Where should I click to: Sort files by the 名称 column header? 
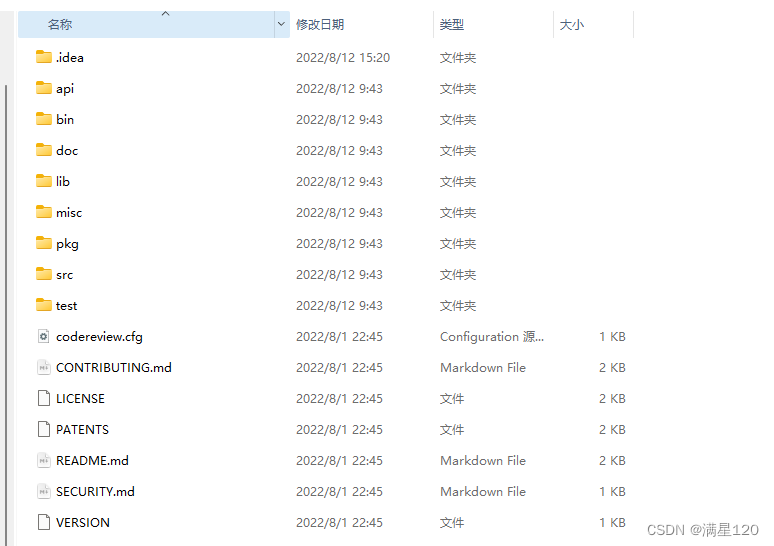pyautogui.click(x=147, y=24)
